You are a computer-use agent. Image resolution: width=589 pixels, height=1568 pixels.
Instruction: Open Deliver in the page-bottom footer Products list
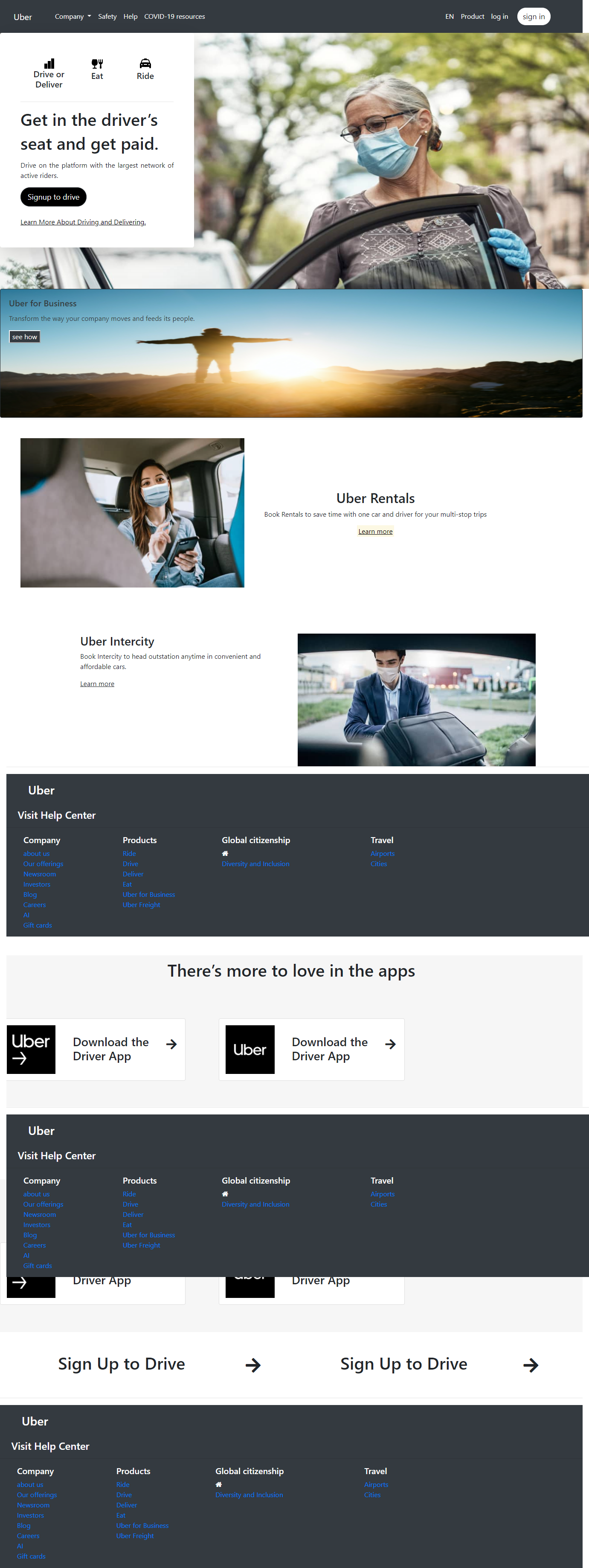[127, 1505]
